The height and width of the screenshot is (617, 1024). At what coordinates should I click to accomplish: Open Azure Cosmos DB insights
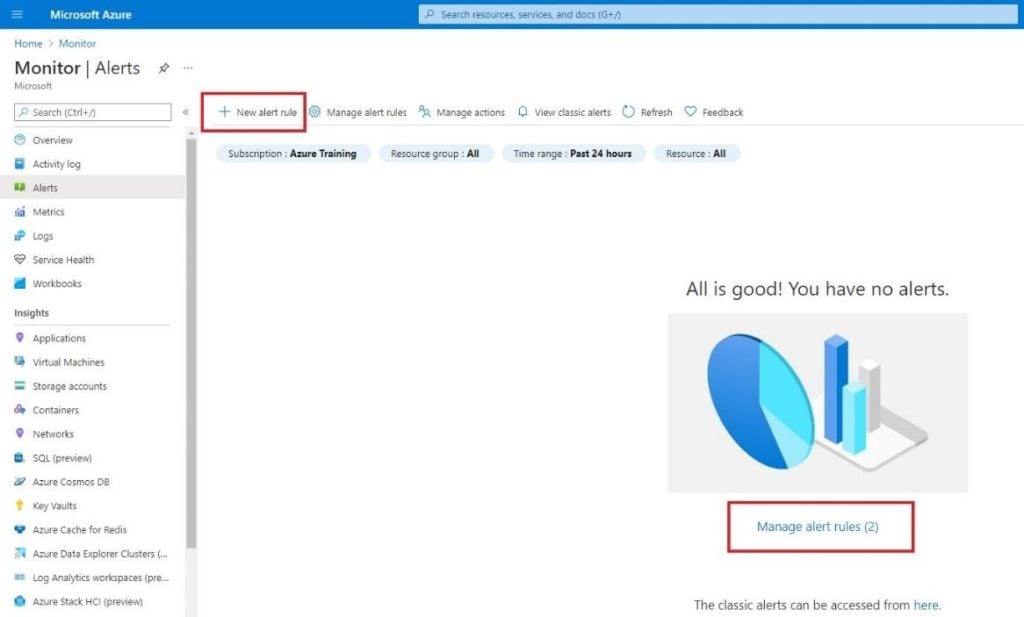tap(74, 481)
